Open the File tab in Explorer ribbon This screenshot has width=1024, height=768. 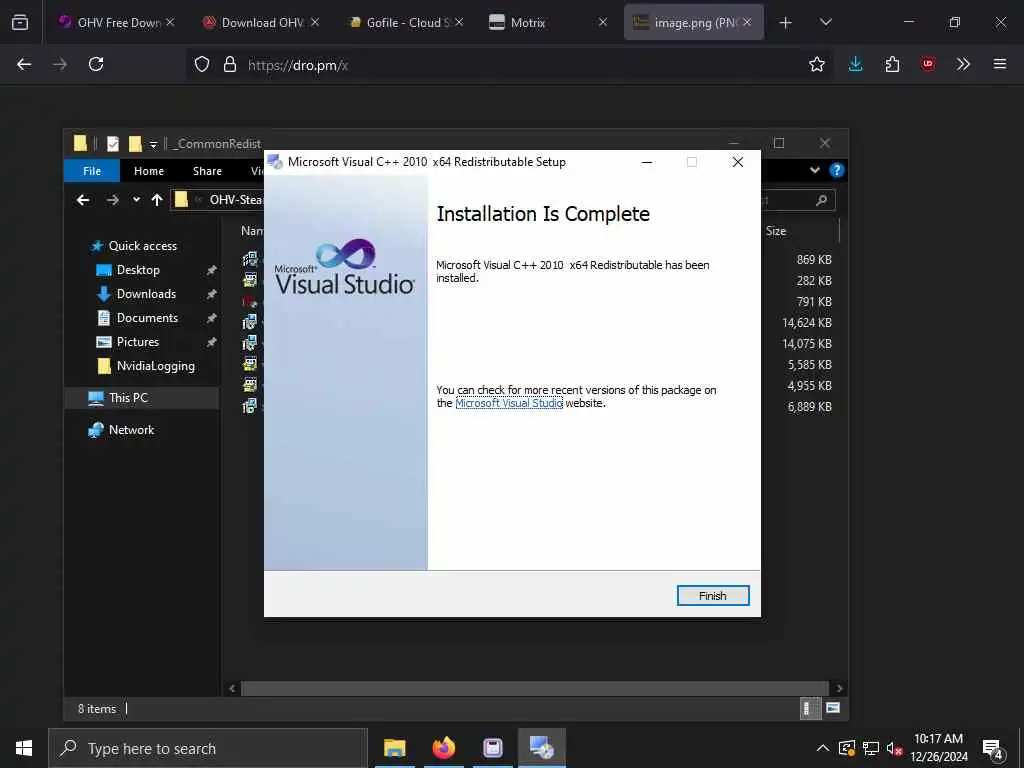(91, 171)
